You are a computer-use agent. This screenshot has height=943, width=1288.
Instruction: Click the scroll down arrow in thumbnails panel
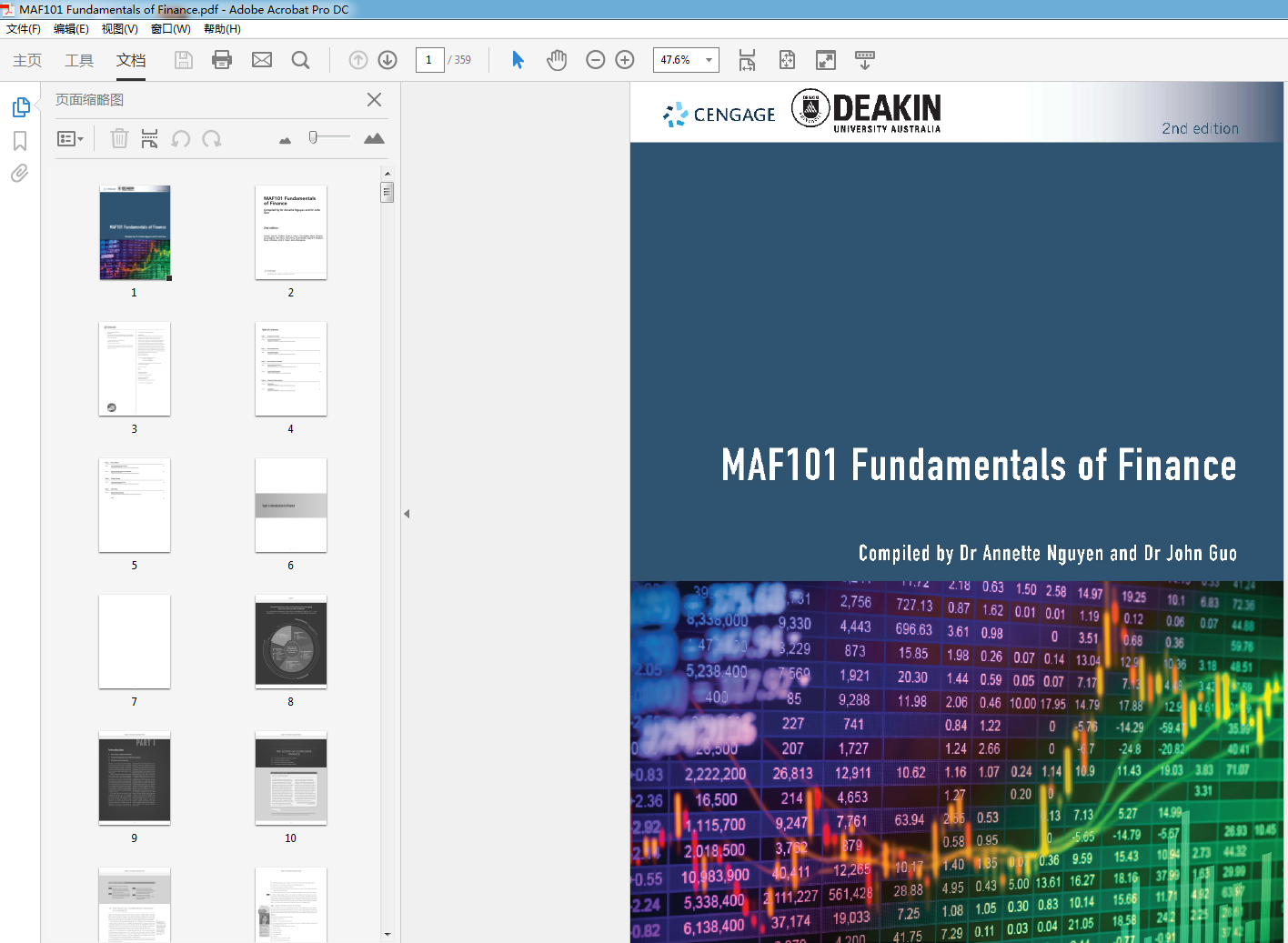(x=387, y=934)
